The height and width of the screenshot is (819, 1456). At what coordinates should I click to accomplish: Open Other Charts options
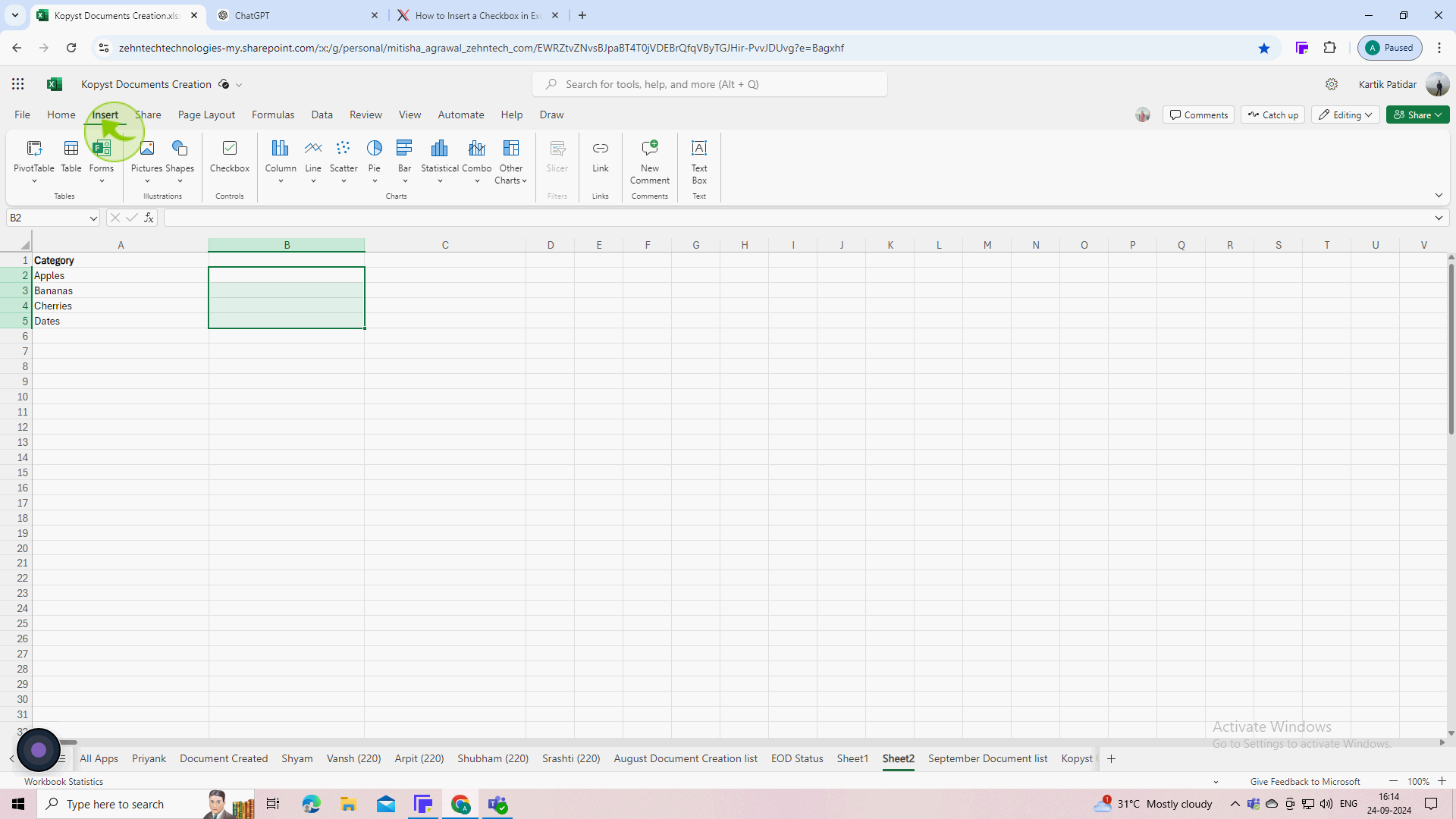(511, 161)
